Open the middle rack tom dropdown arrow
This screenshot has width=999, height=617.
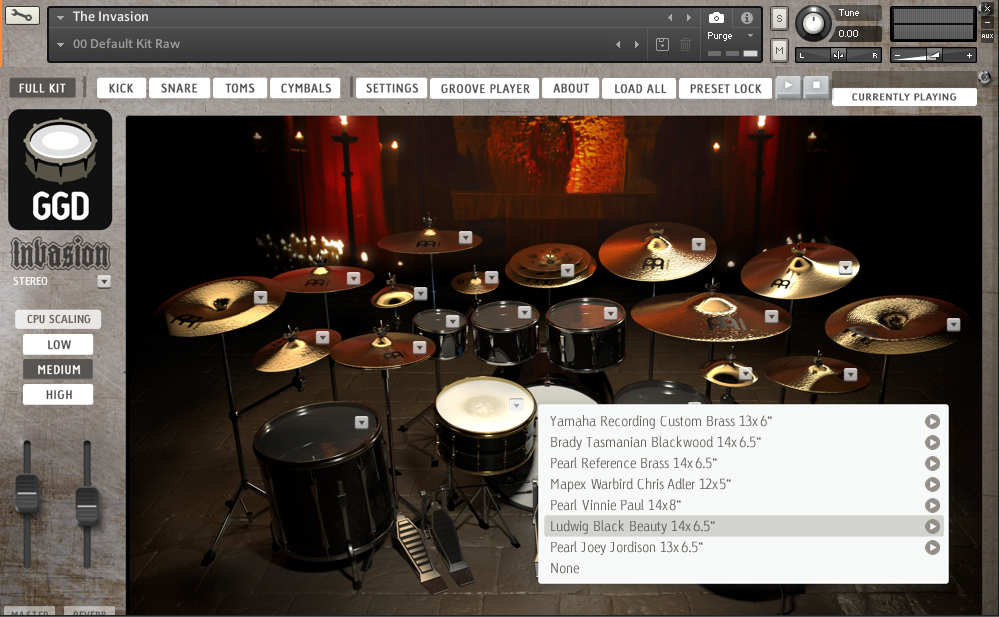click(x=524, y=312)
